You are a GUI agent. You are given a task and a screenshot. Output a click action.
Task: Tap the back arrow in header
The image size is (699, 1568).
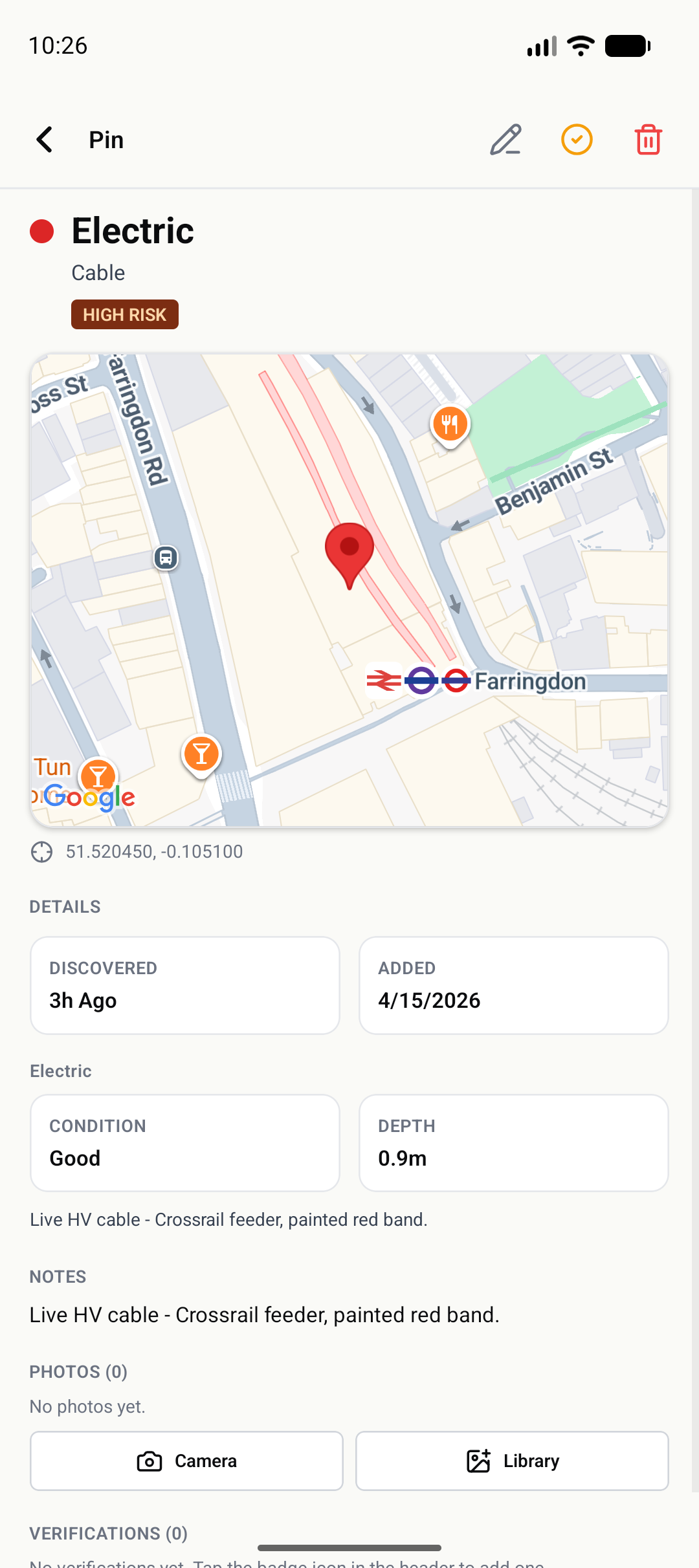tap(45, 140)
